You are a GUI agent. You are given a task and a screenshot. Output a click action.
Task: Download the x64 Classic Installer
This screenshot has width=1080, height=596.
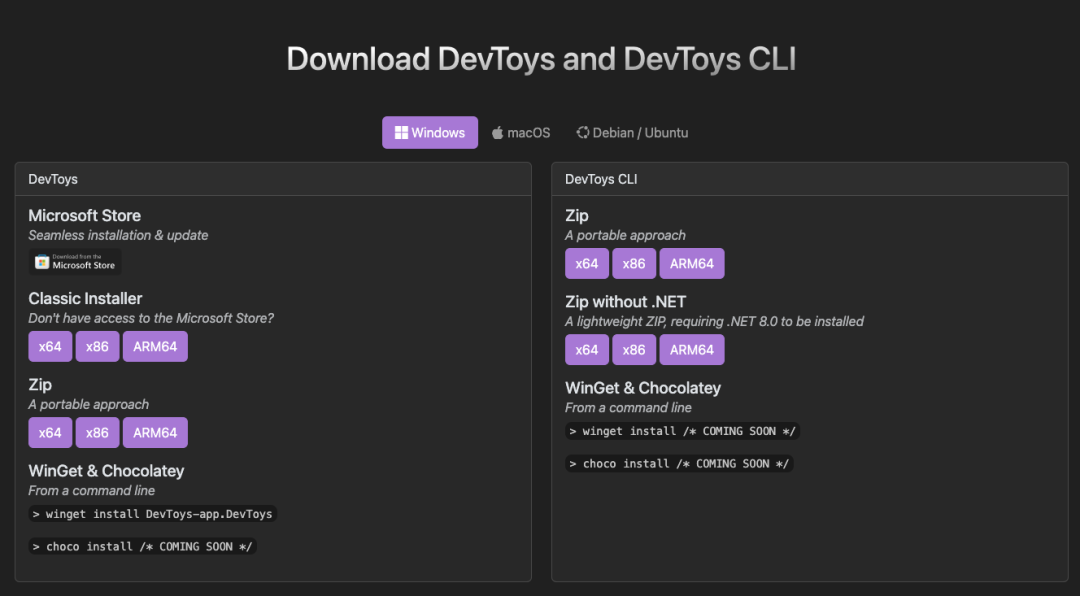[50, 346]
